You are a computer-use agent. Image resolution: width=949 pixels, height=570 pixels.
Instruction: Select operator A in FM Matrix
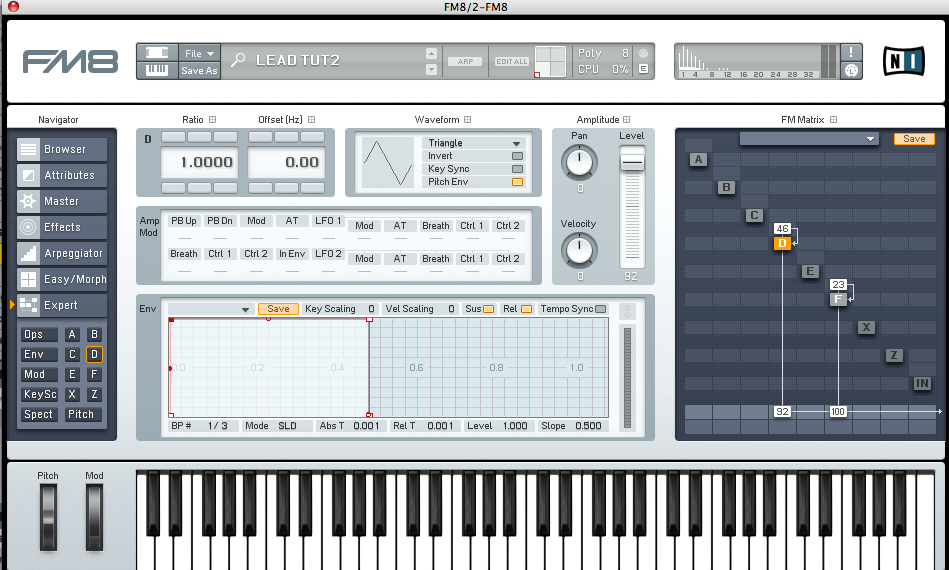[698, 160]
